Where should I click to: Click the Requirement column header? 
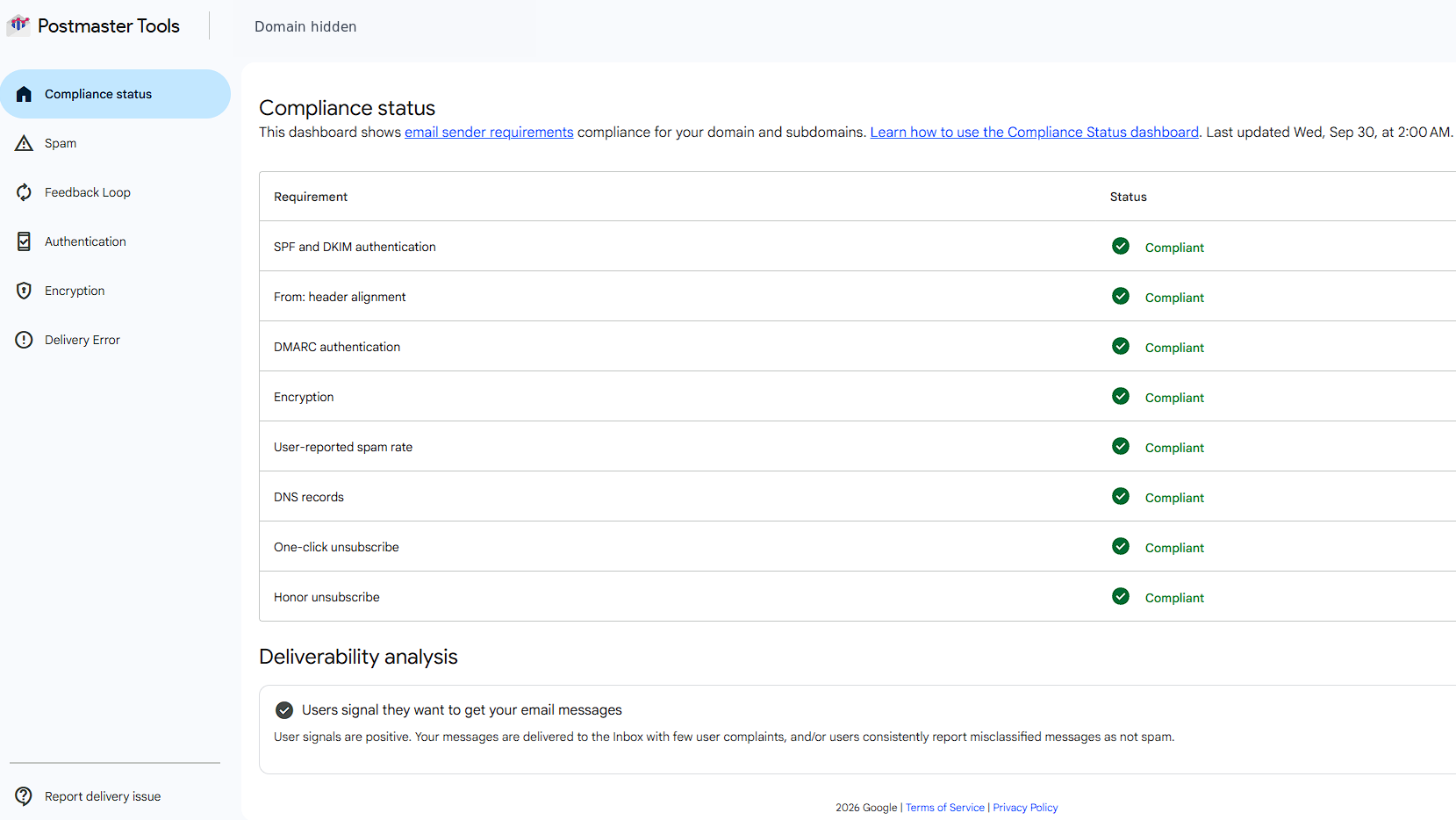coord(311,197)
